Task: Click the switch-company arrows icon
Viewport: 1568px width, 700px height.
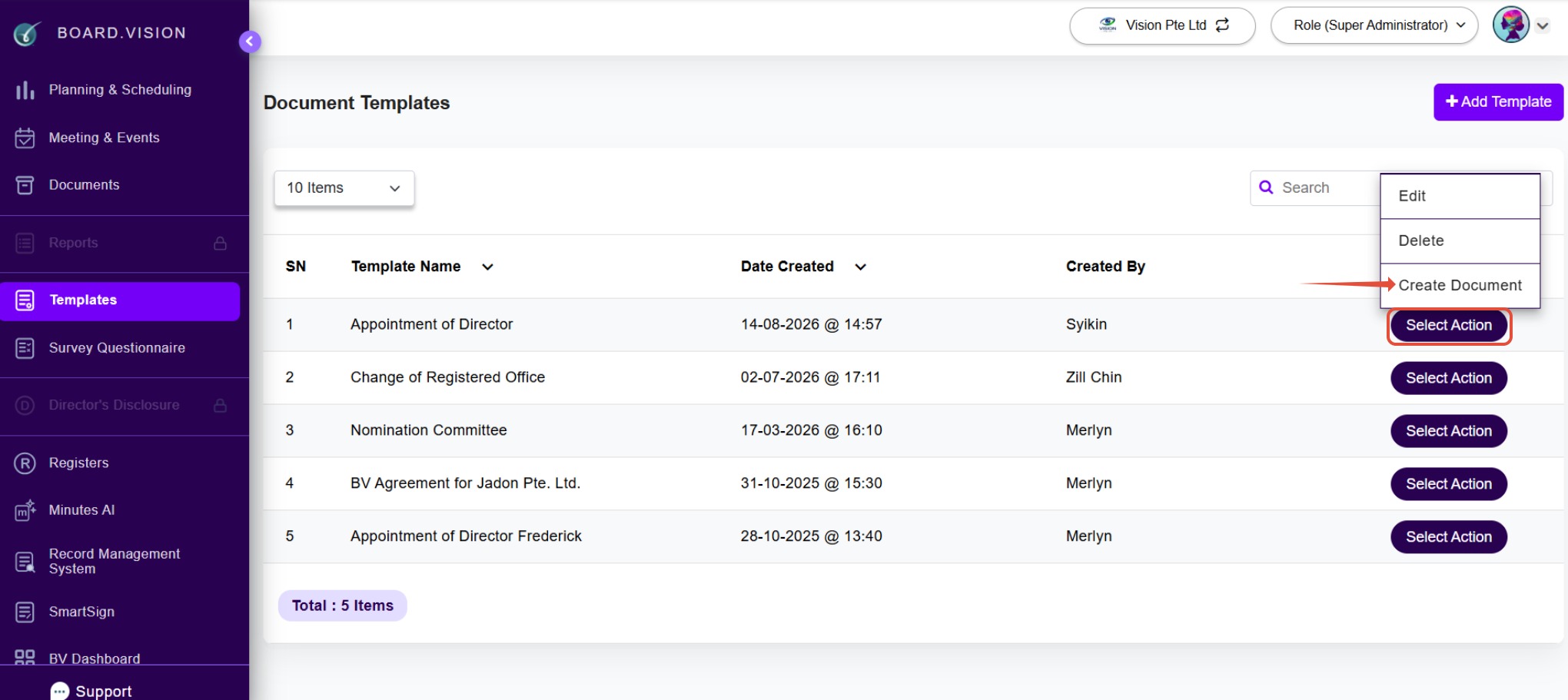Action: pyautogui.click(x=1222, y=25)
